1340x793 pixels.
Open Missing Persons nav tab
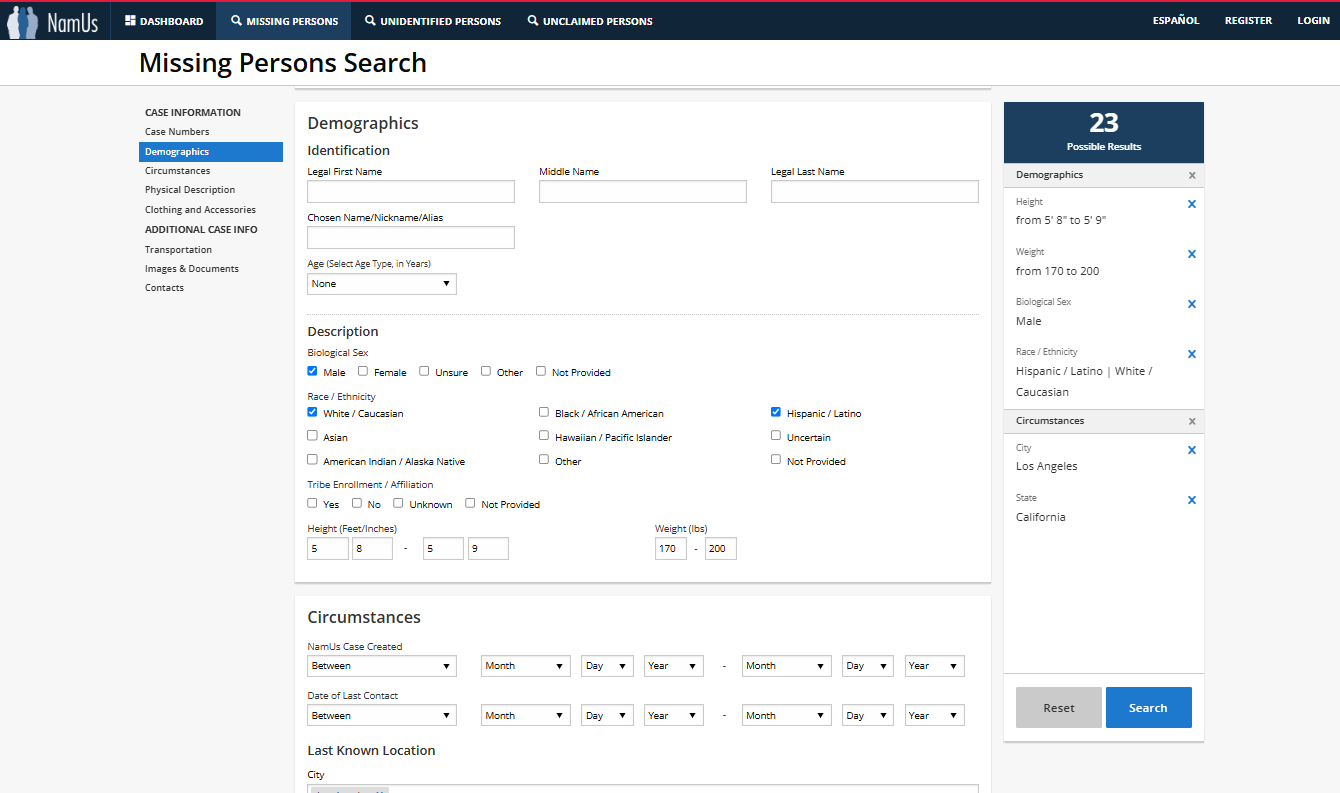tap(284, 21)
